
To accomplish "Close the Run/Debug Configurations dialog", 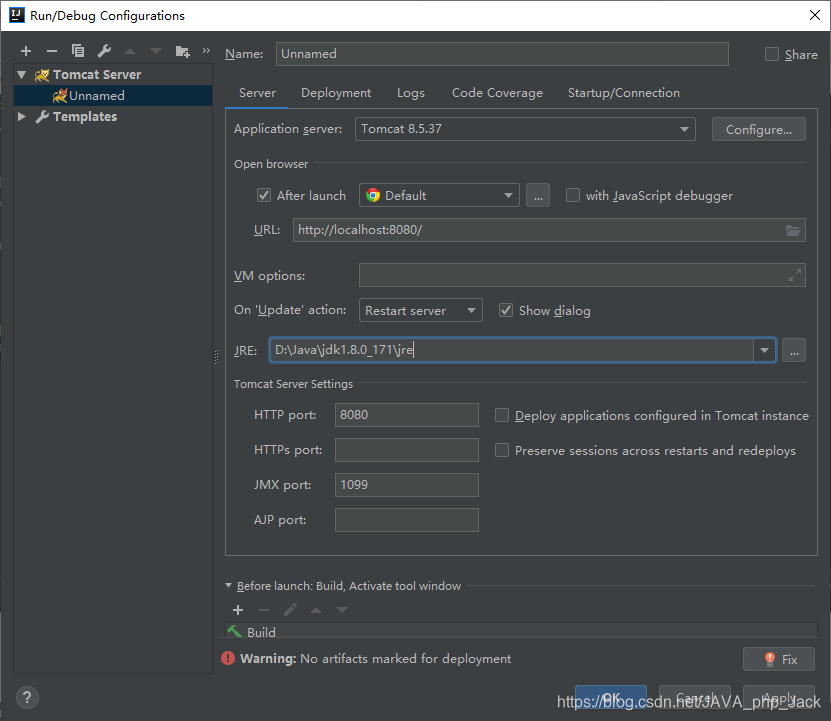I will click(815, 15).
